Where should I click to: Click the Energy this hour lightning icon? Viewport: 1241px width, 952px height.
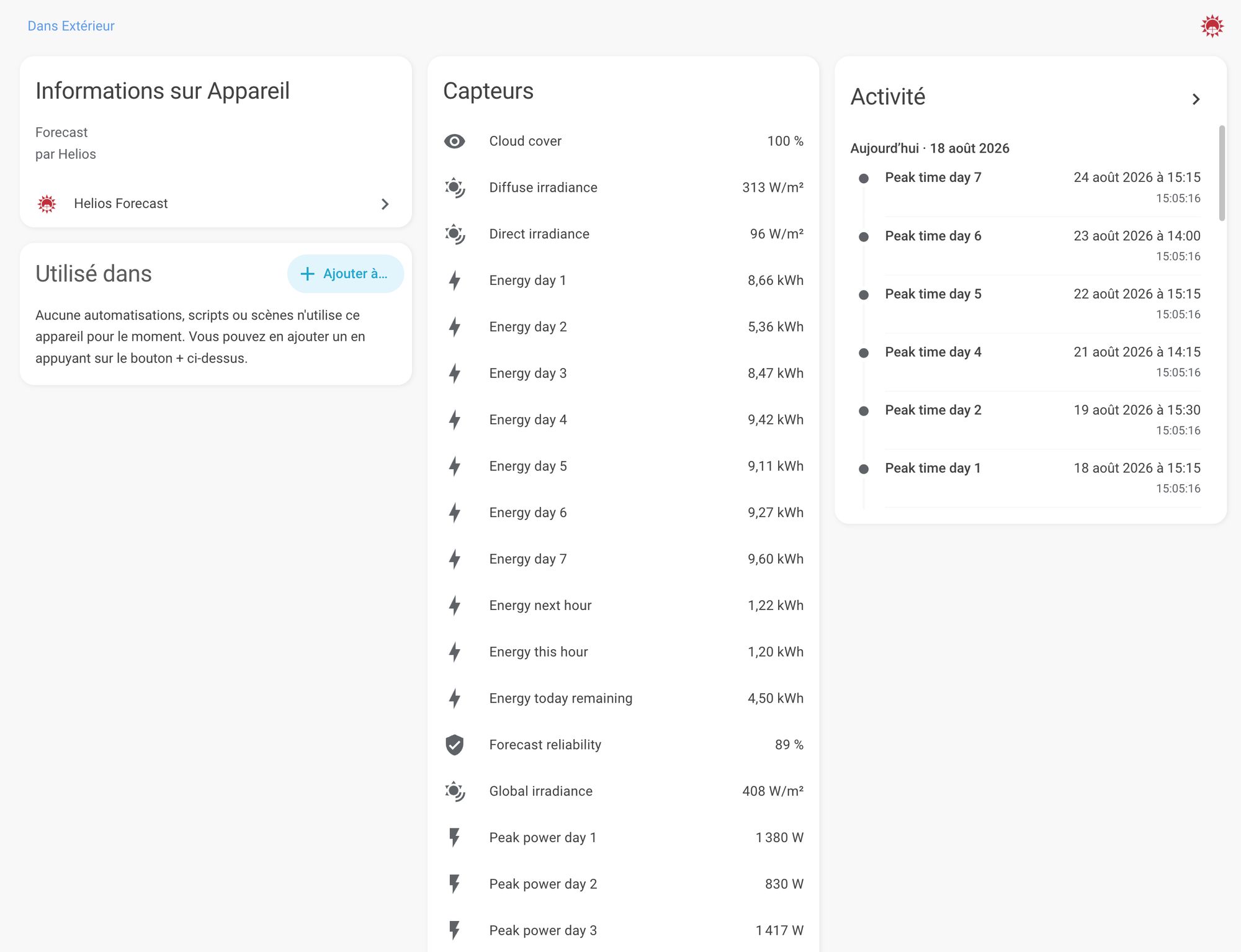coord(455,652)
